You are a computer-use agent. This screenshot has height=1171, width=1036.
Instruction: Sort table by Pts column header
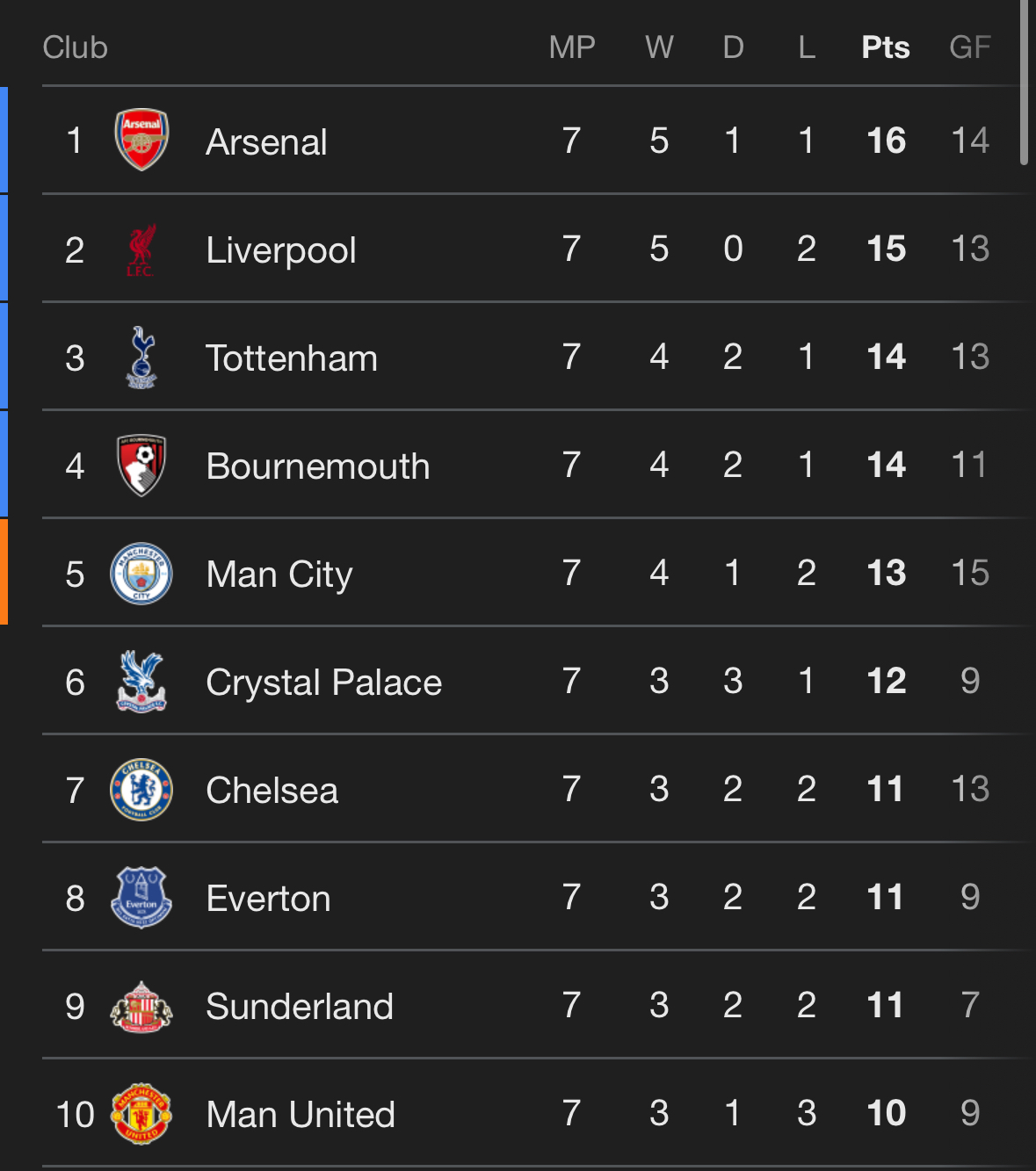click(885, 47)
